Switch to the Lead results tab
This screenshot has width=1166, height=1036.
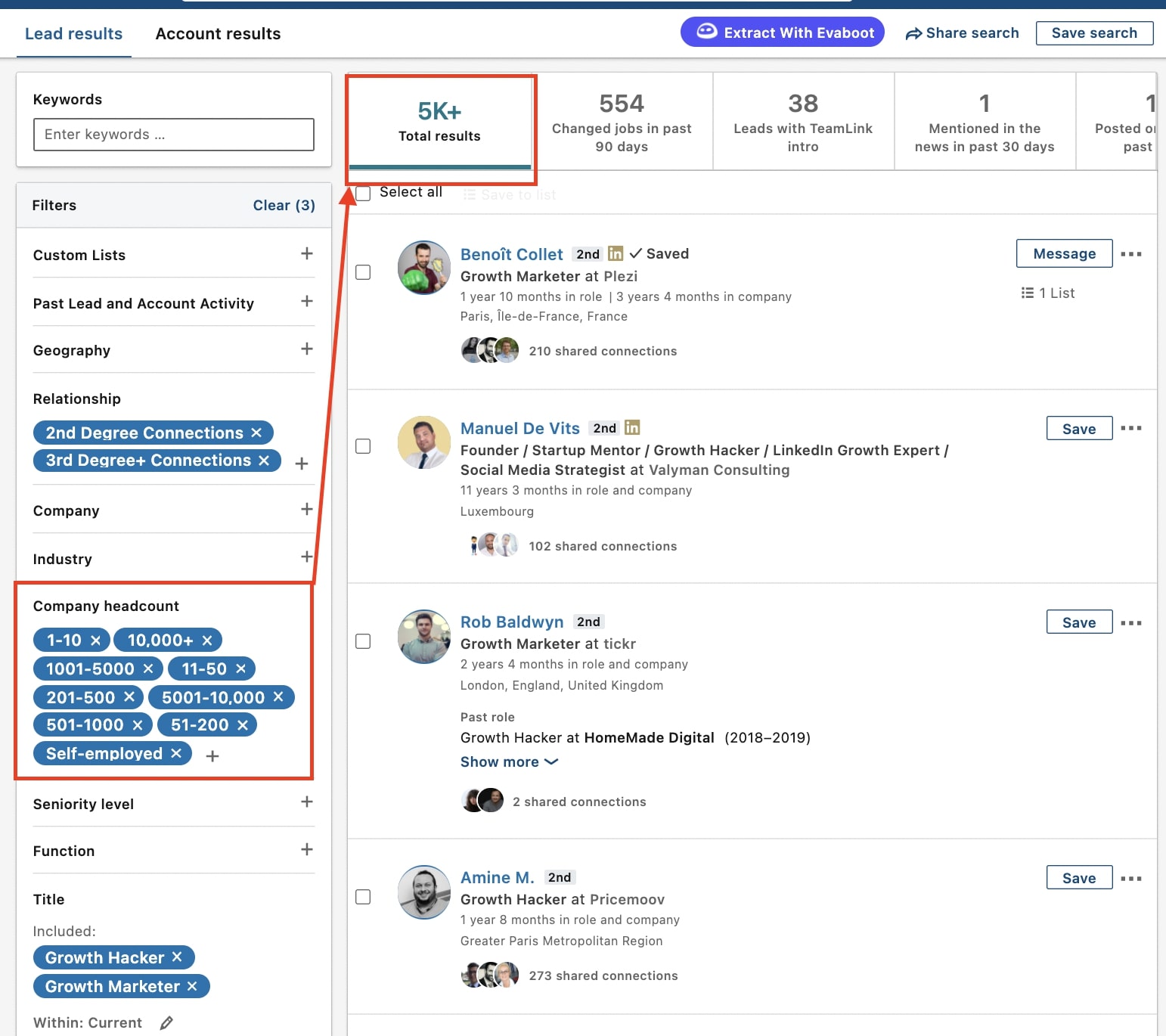73,33
